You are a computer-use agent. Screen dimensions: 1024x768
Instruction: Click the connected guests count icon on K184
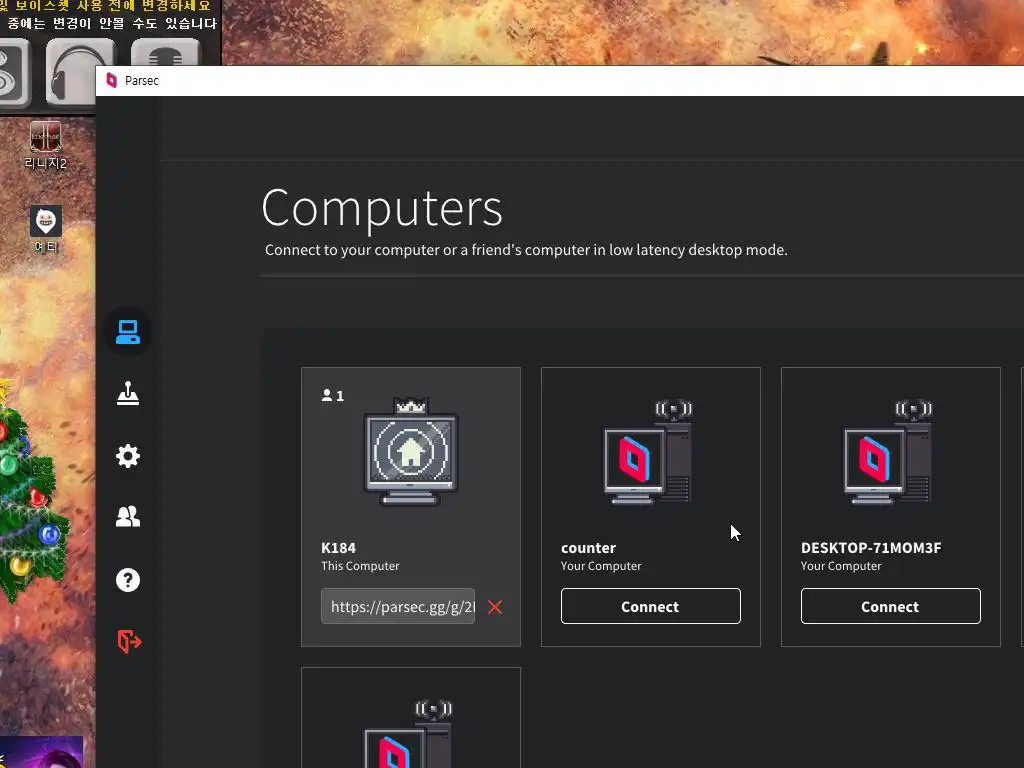[x=332, y=396]
